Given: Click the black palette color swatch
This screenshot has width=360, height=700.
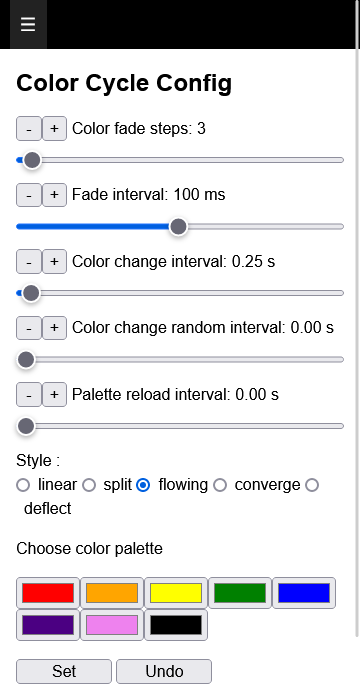Looking at the screenshot, I should (x=176, y=625).
